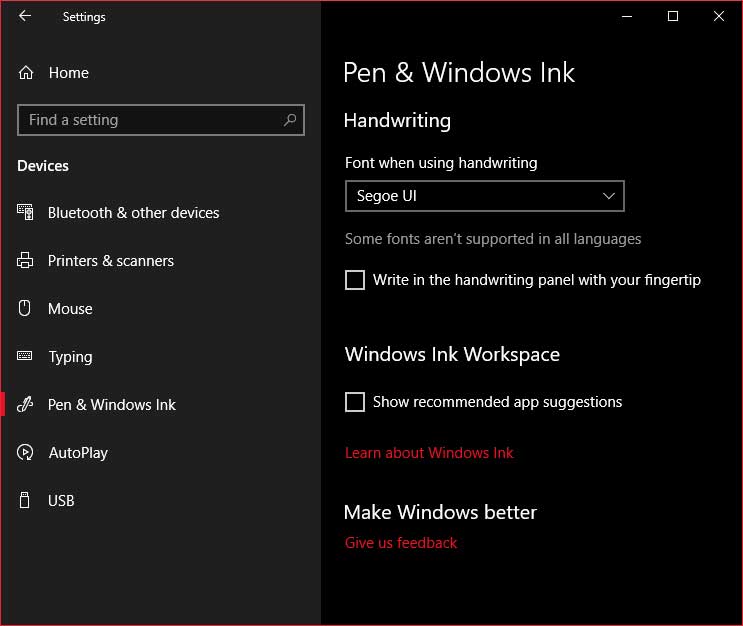
Task: Click the Printers & scanners printer icon
Action: 25,260
